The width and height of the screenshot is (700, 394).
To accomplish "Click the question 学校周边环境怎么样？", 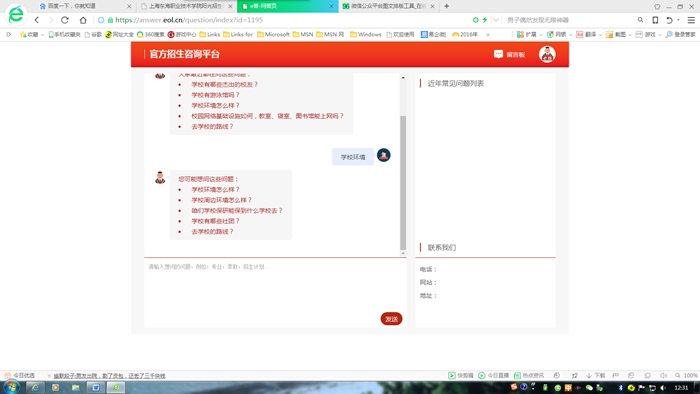I will click(x=222, y=200).
